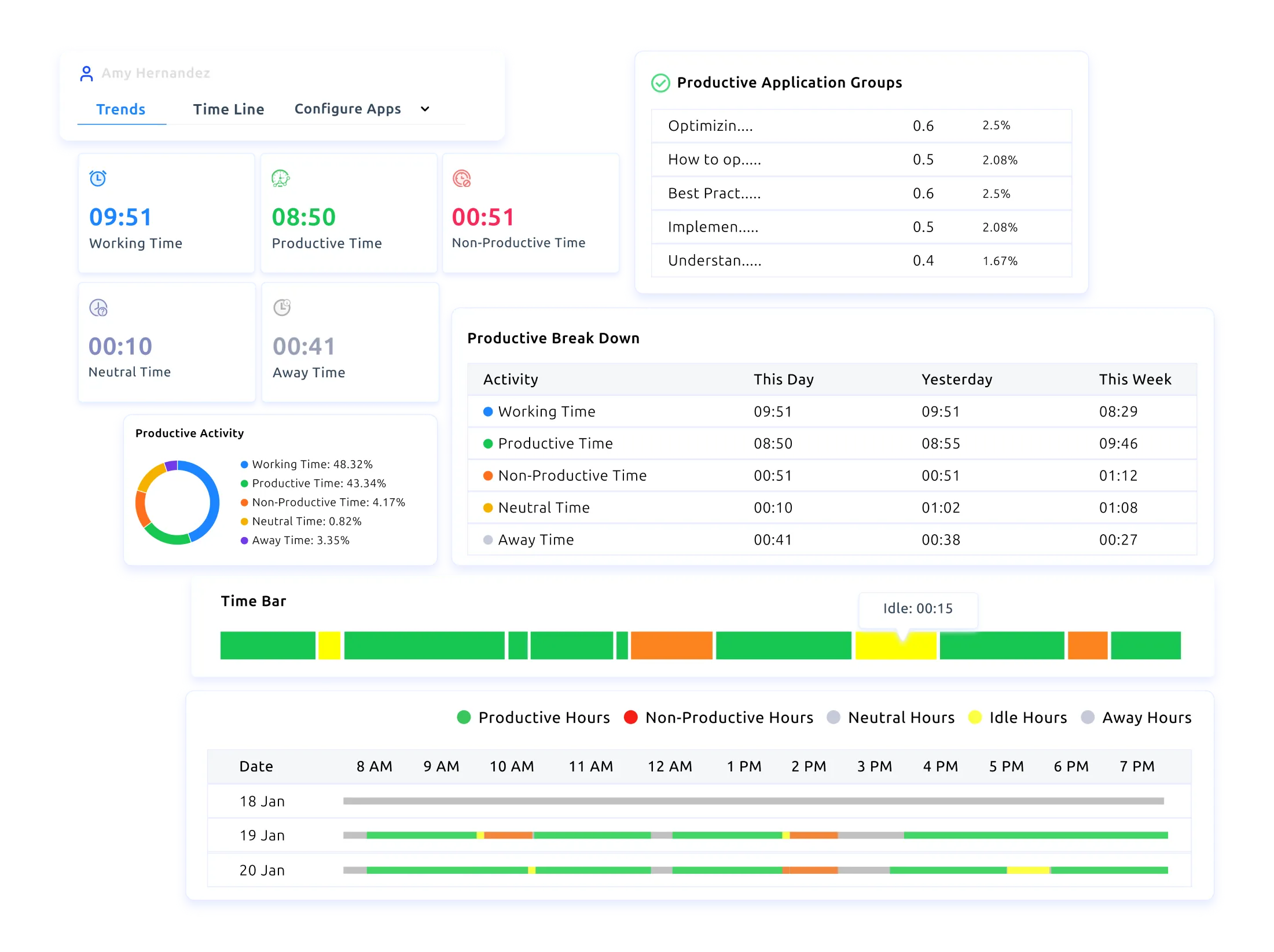
Task: Click the Neutral Time clock icon
Action: click(98, 307)
